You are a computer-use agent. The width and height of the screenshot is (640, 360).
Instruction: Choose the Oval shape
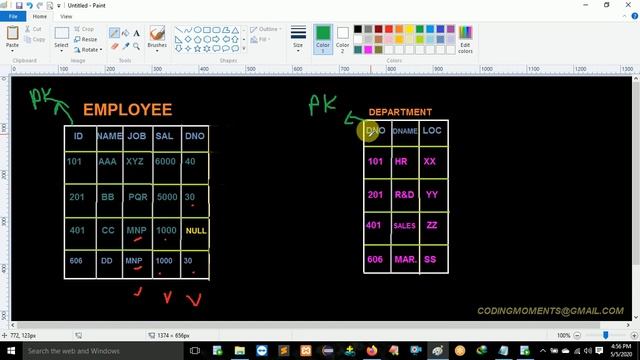[198, 30]
